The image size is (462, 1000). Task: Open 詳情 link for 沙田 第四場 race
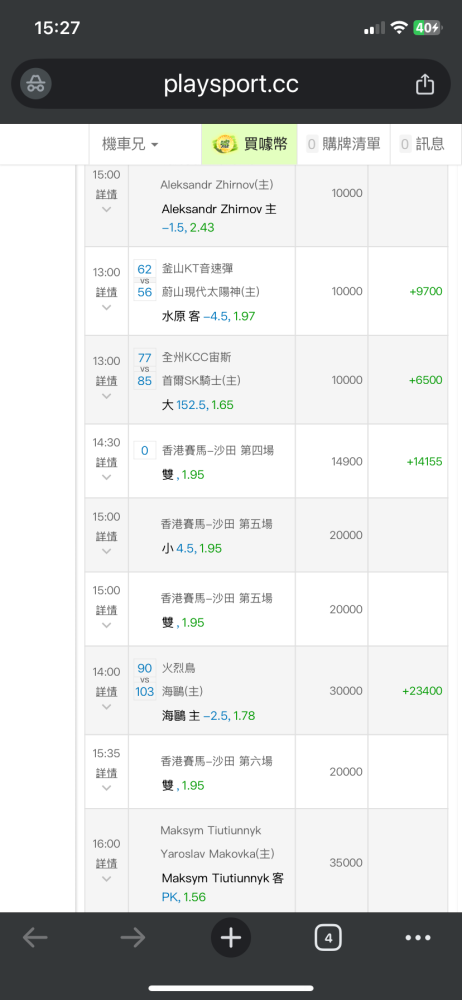[x=107, y=462]
